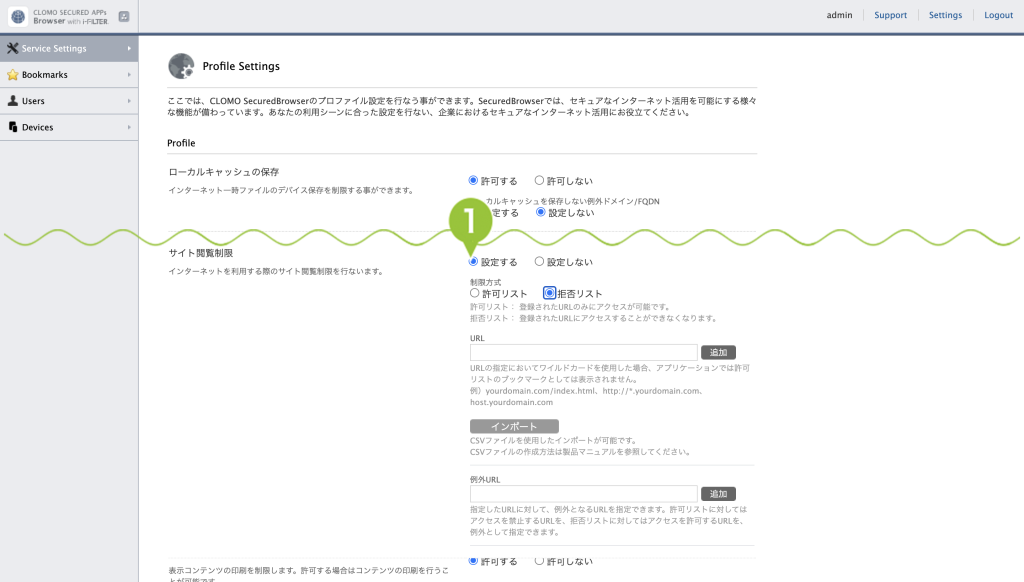Click the wildcard URL example text
This screenshot has width=1024, height=582.
click(586, 396)
